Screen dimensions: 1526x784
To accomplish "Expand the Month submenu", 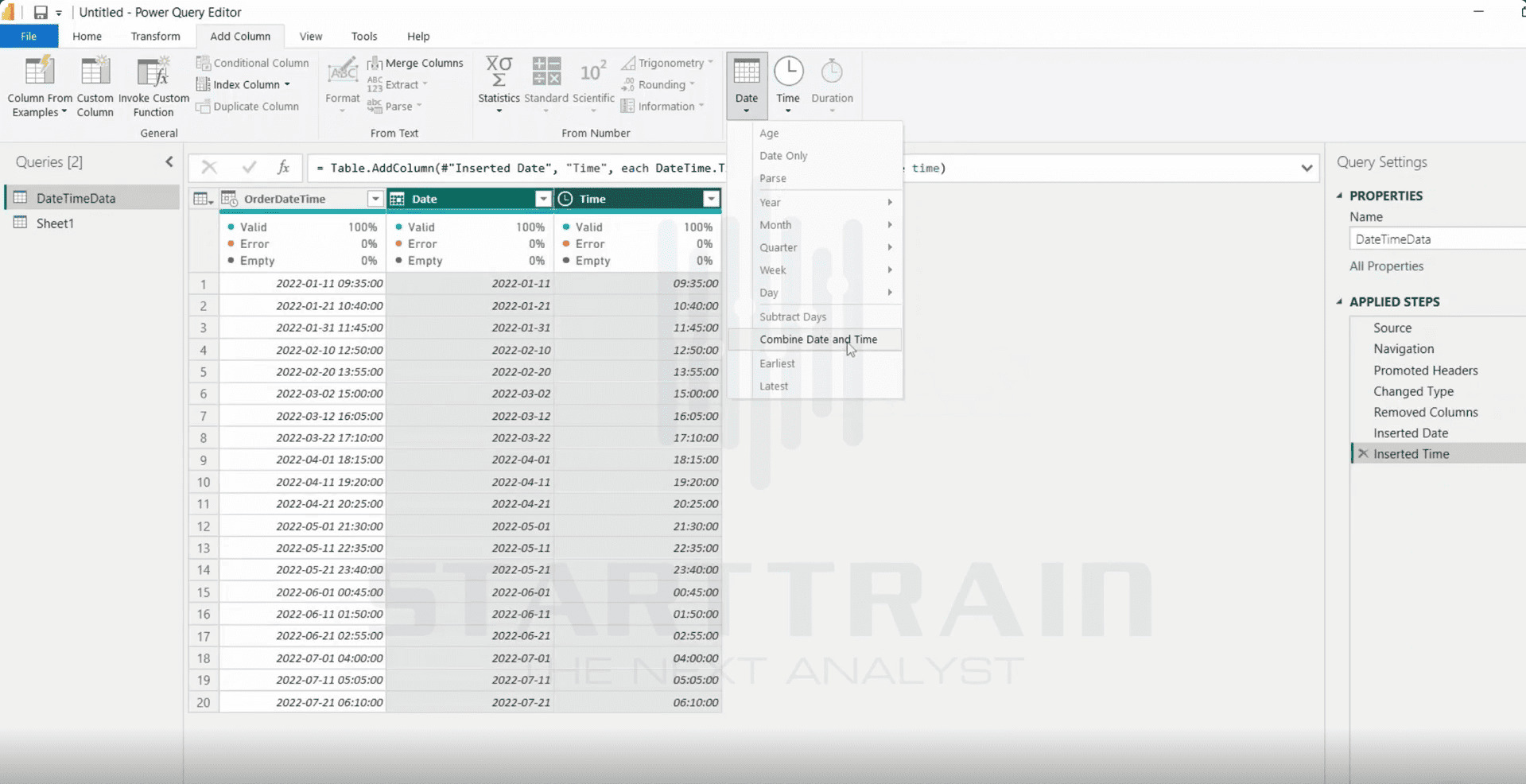I will click(x=815, y=225).
